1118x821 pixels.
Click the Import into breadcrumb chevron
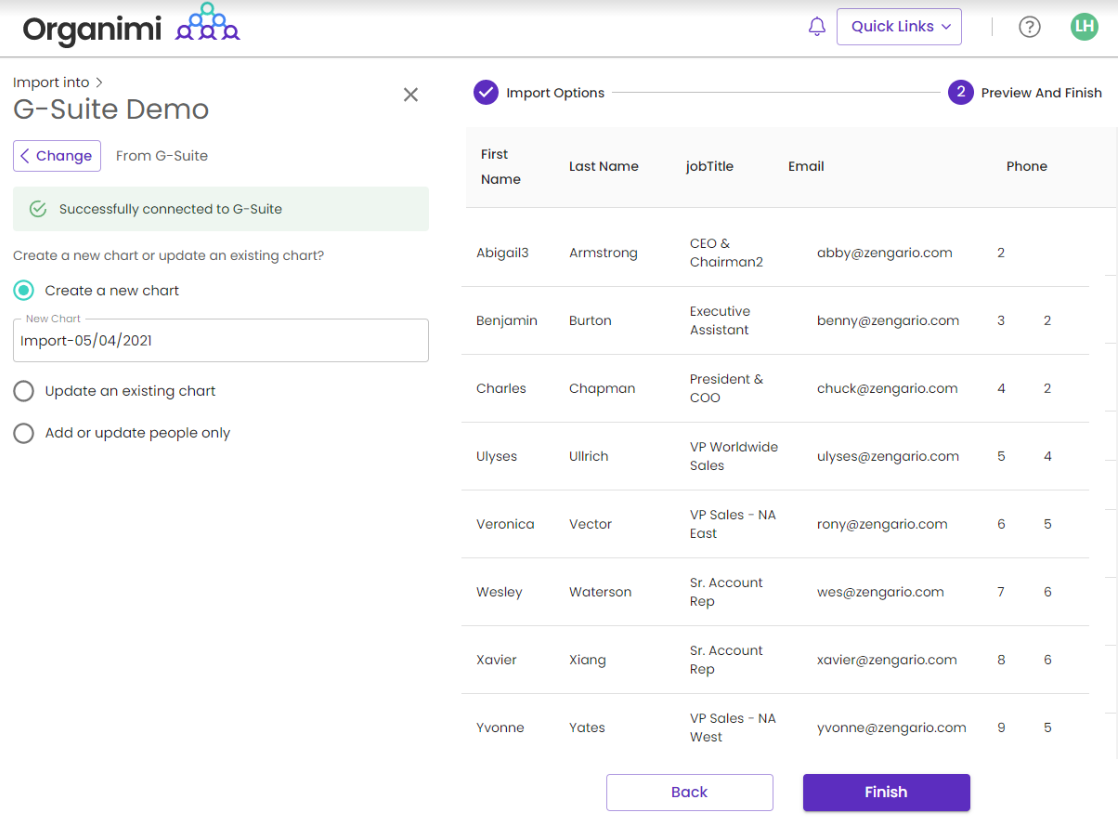[x=99, y=83]
